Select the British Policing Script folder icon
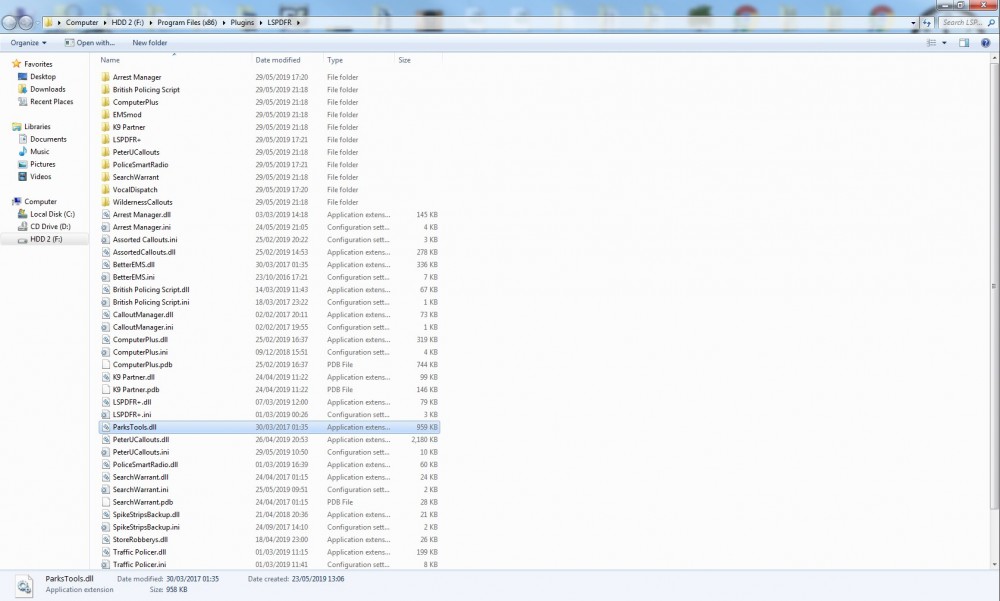 pos(106,90)
